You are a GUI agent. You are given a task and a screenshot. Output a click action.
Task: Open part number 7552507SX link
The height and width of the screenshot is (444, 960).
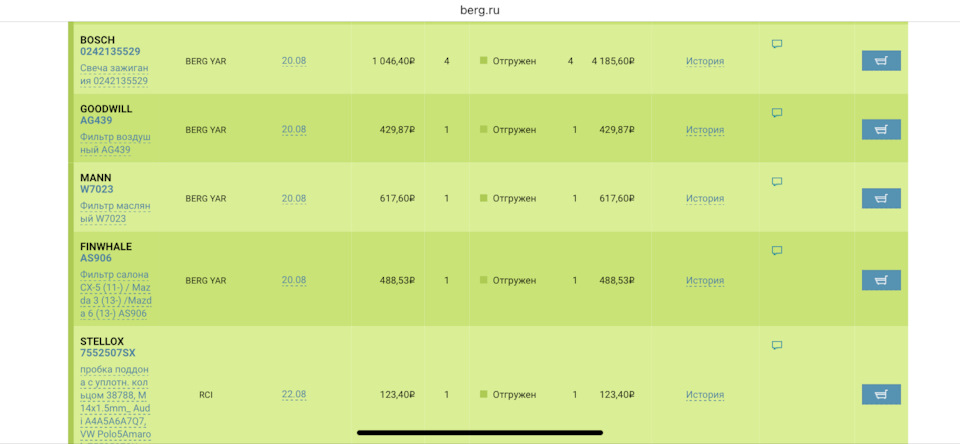click(x=108, y=353)
